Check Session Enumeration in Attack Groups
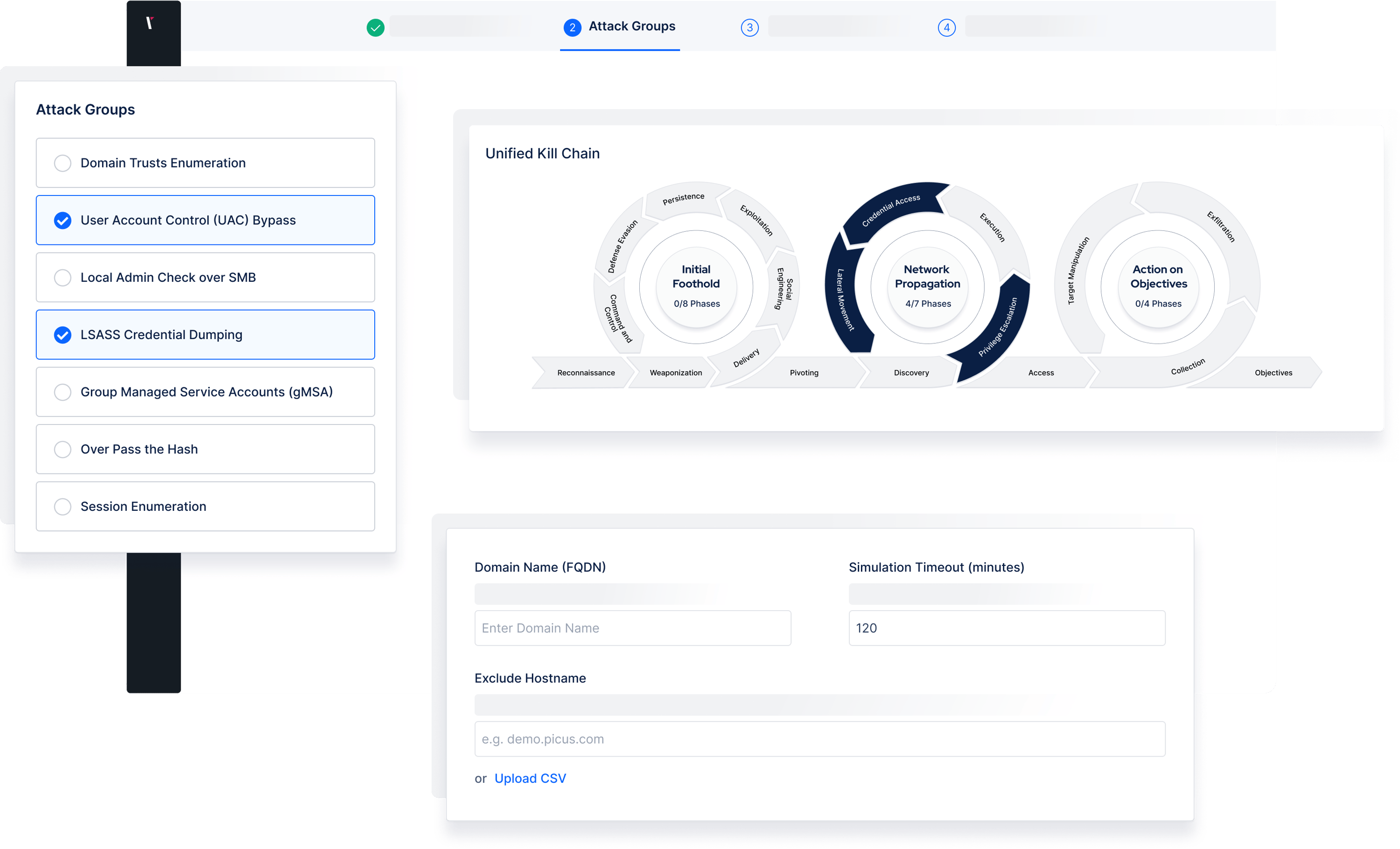Image resolution: width=1400 pixels, height=849 pixels. click(x=63, y=507)
